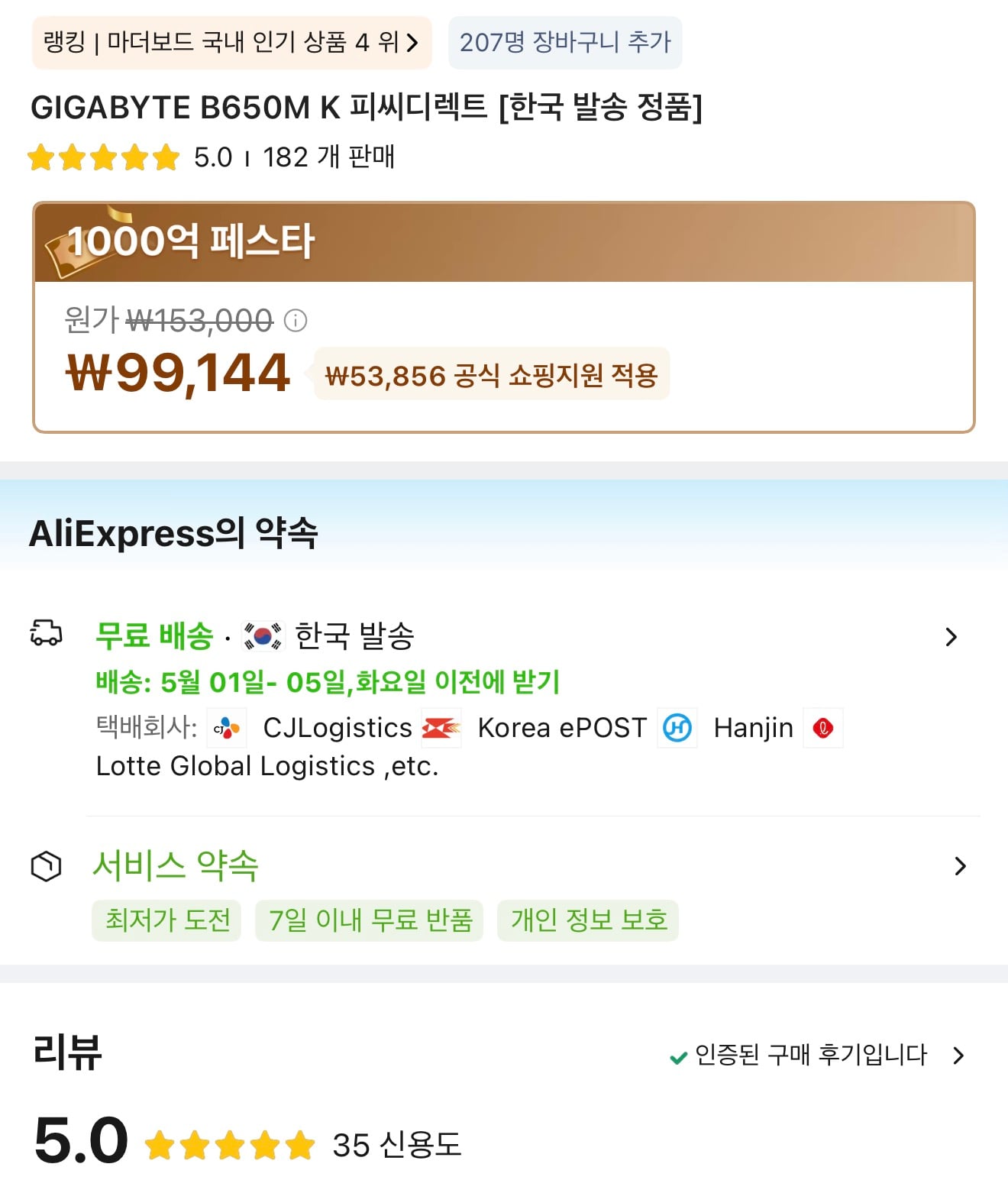
Task: Click the Hanjin logo icon
Action: tap(677, 729)
